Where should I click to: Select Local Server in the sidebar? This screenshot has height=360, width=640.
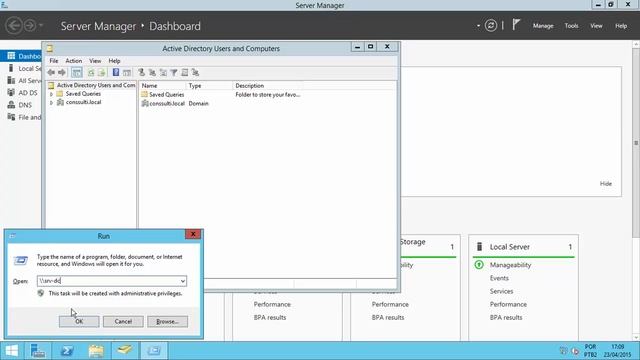tap(24, 68)
